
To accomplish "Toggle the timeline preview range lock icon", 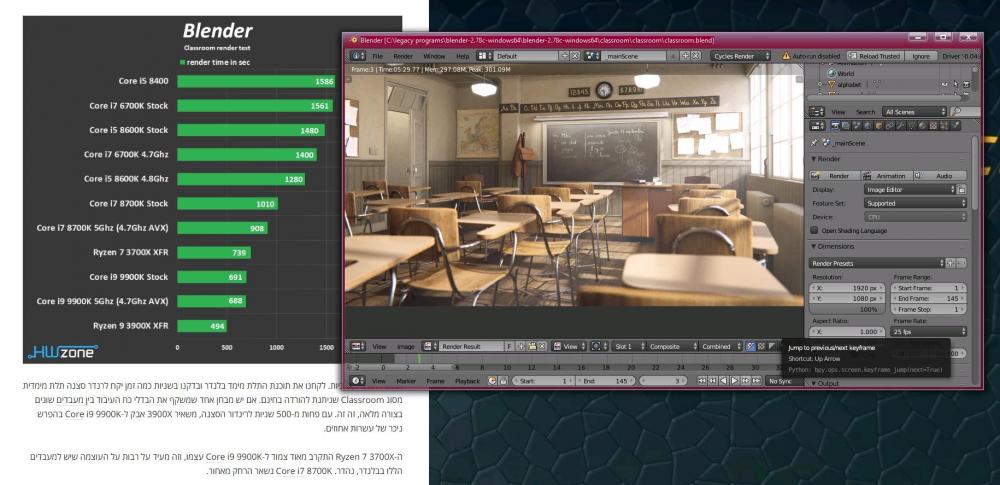I will point(504,380).
